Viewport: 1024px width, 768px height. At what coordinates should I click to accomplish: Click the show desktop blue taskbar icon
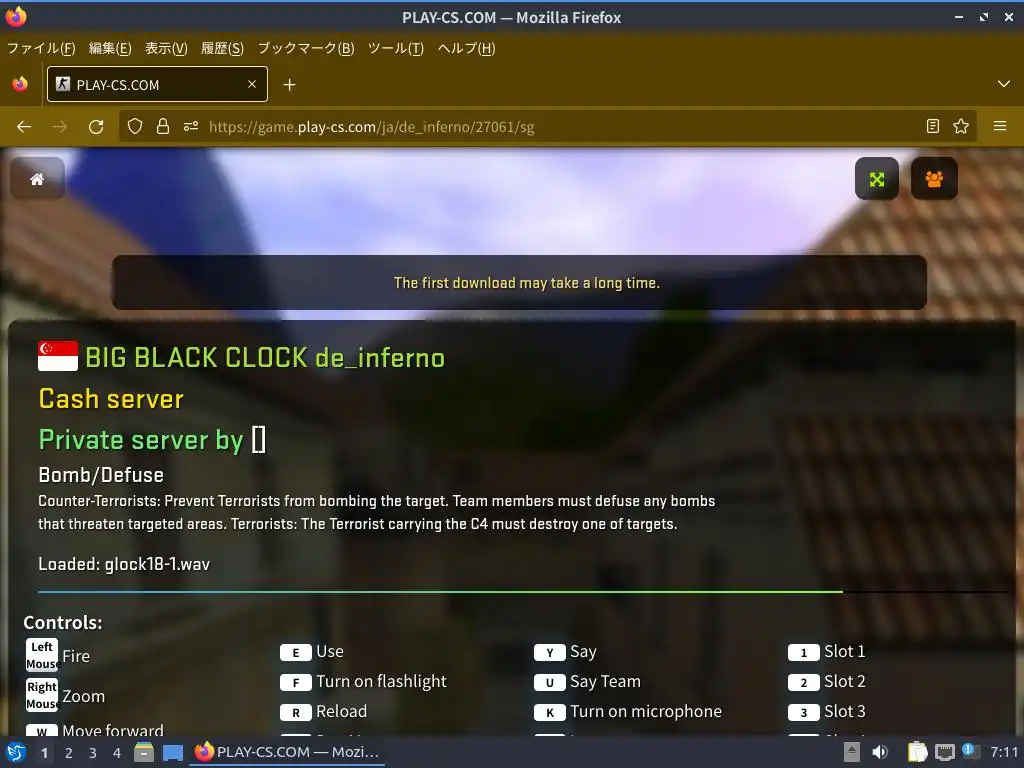pyautogui.click(x=172, y=753)
